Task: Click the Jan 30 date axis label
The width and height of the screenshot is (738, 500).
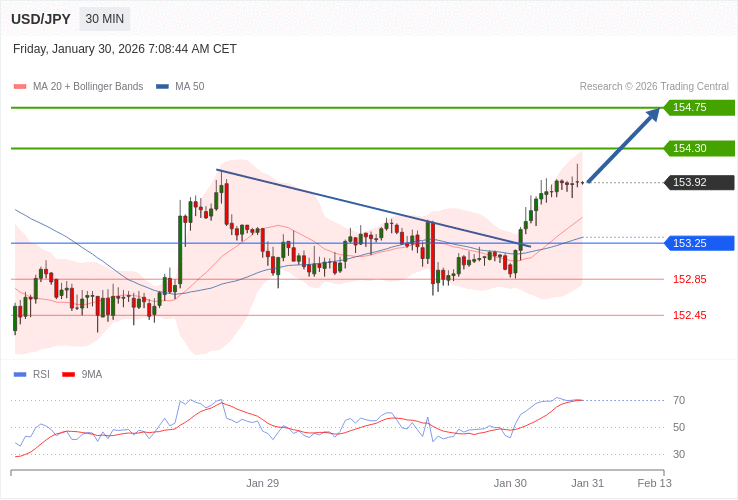Action: [x=510, y=484]
